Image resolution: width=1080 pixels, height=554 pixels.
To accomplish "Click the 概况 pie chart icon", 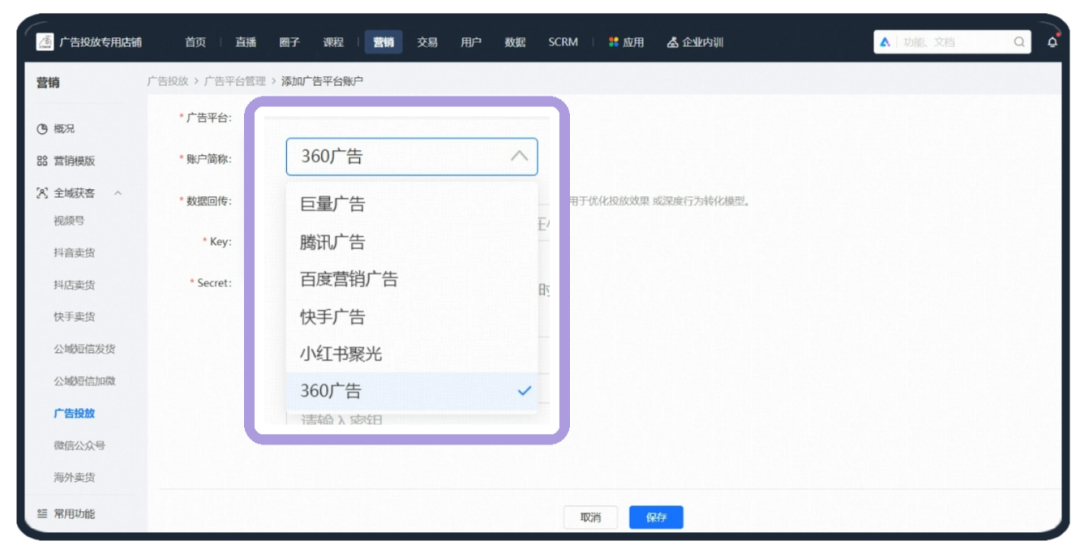I will pos(42,129).
